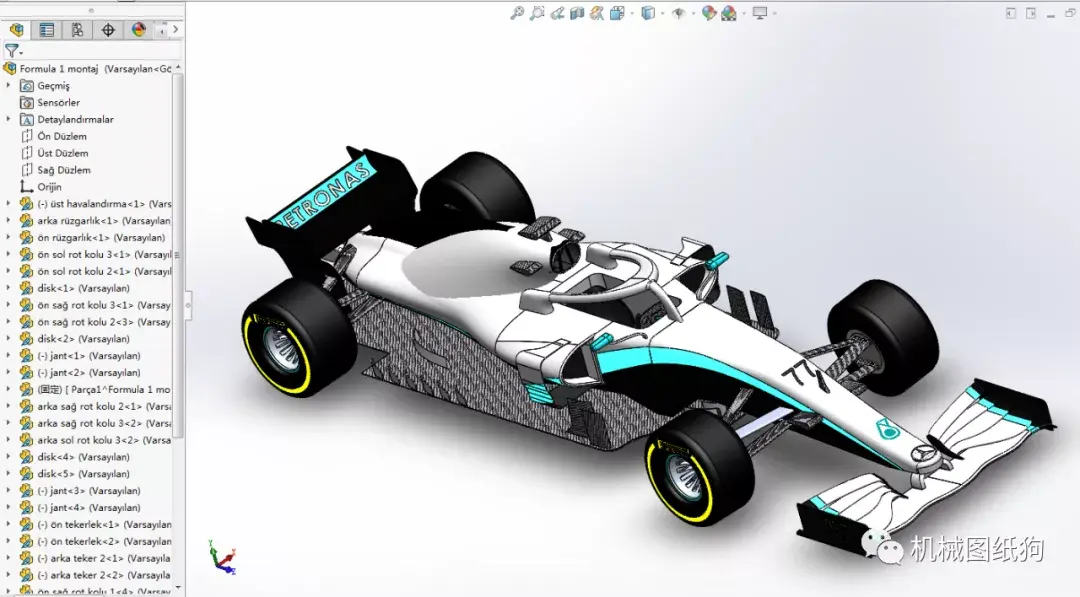Expand (-) jant<4> component

[x=8, y=507]
